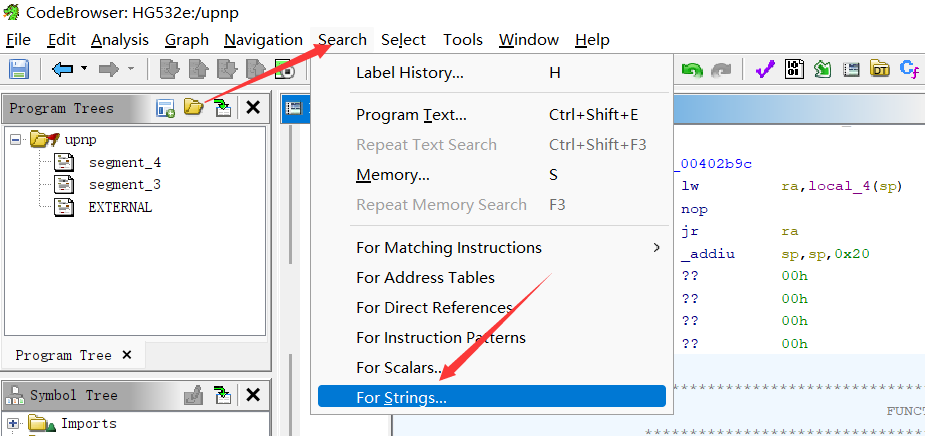This screenshot has height=436, width=925.
Task: Click the open folder icon in Program Trees
Action: (x=193, y=108)
